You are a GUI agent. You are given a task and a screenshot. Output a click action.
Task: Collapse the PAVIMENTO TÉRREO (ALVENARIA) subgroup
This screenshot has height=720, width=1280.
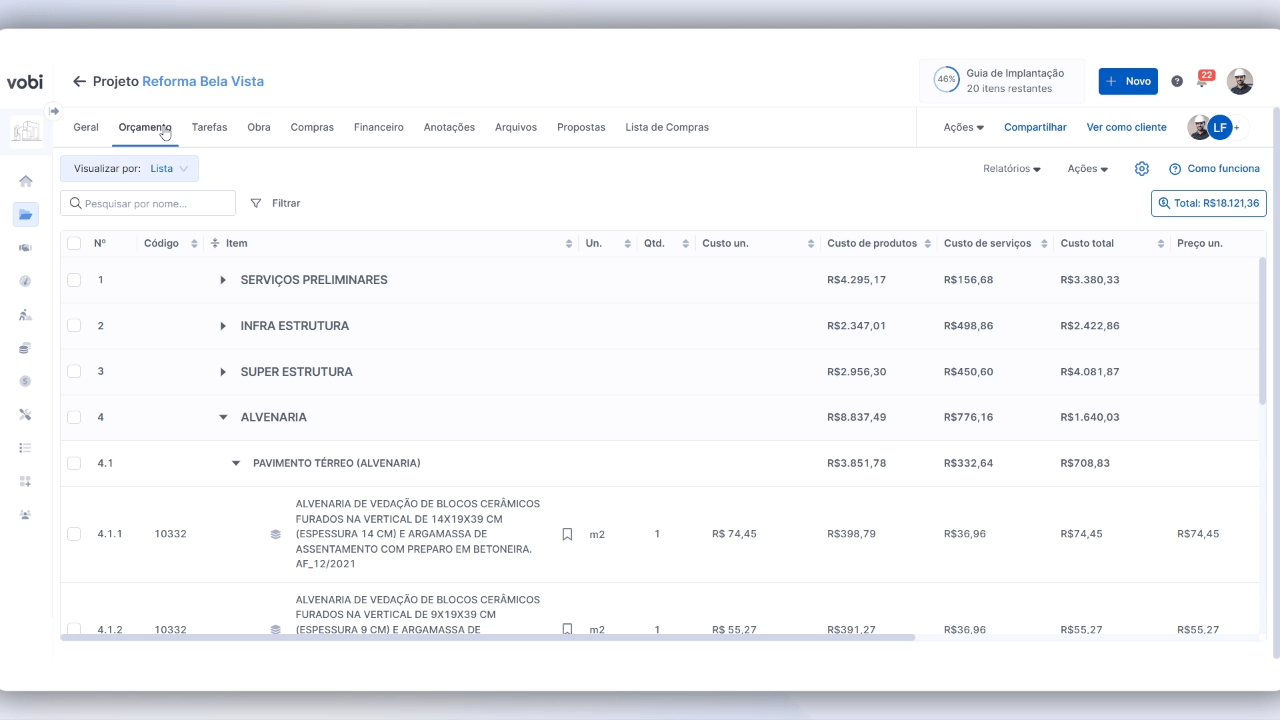click(236, 463)
